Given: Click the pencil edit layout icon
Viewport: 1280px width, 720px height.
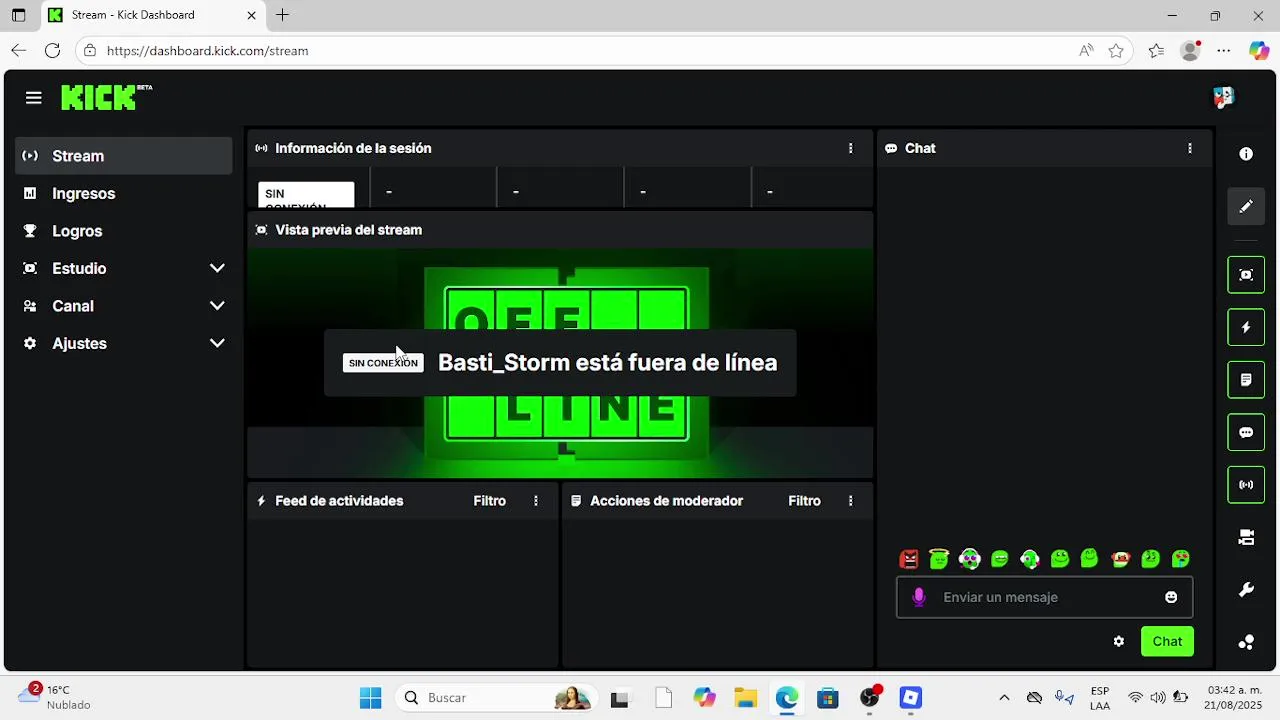Looking at the screenshot, I should tap(1246, 206).
